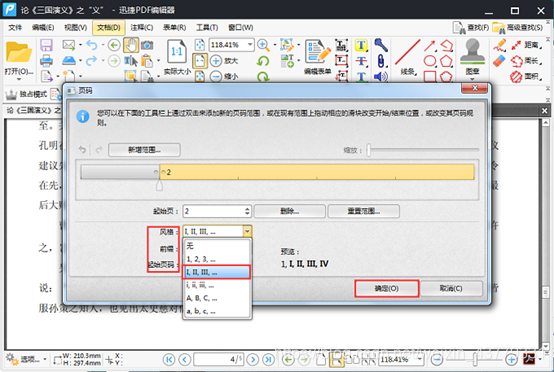Image resolution: width=554 pixels, height=372 pixels.
Task: Select the yellow highlight text T tool
Action: pyautogui.click(x=361, y=45)
